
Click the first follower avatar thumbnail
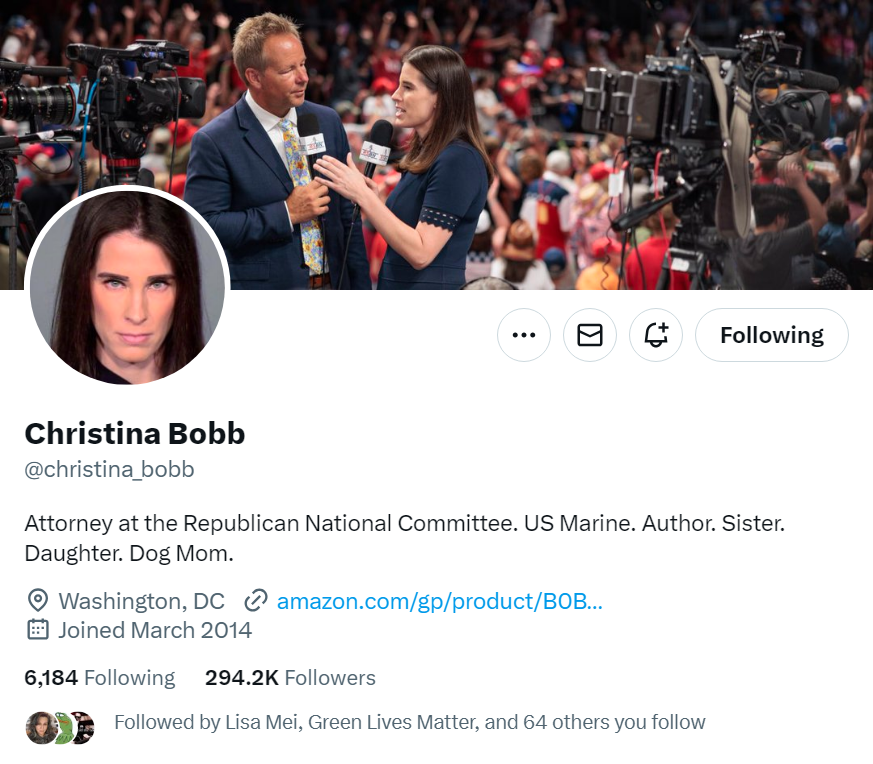tap(40, 727)
